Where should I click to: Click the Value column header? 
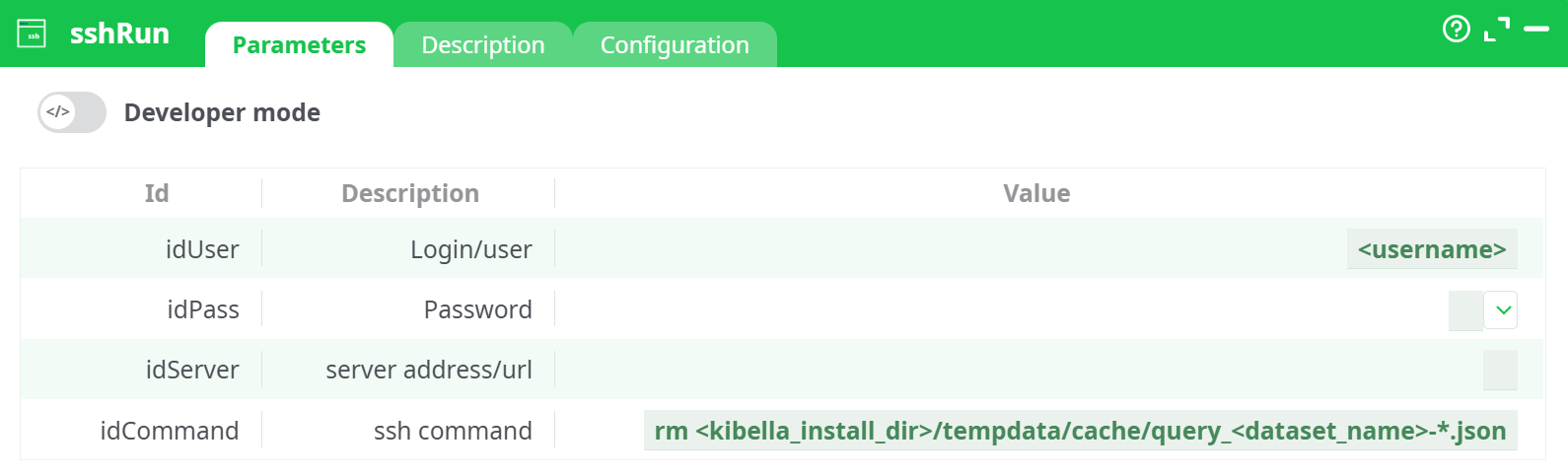click(x=1036, y=193)
